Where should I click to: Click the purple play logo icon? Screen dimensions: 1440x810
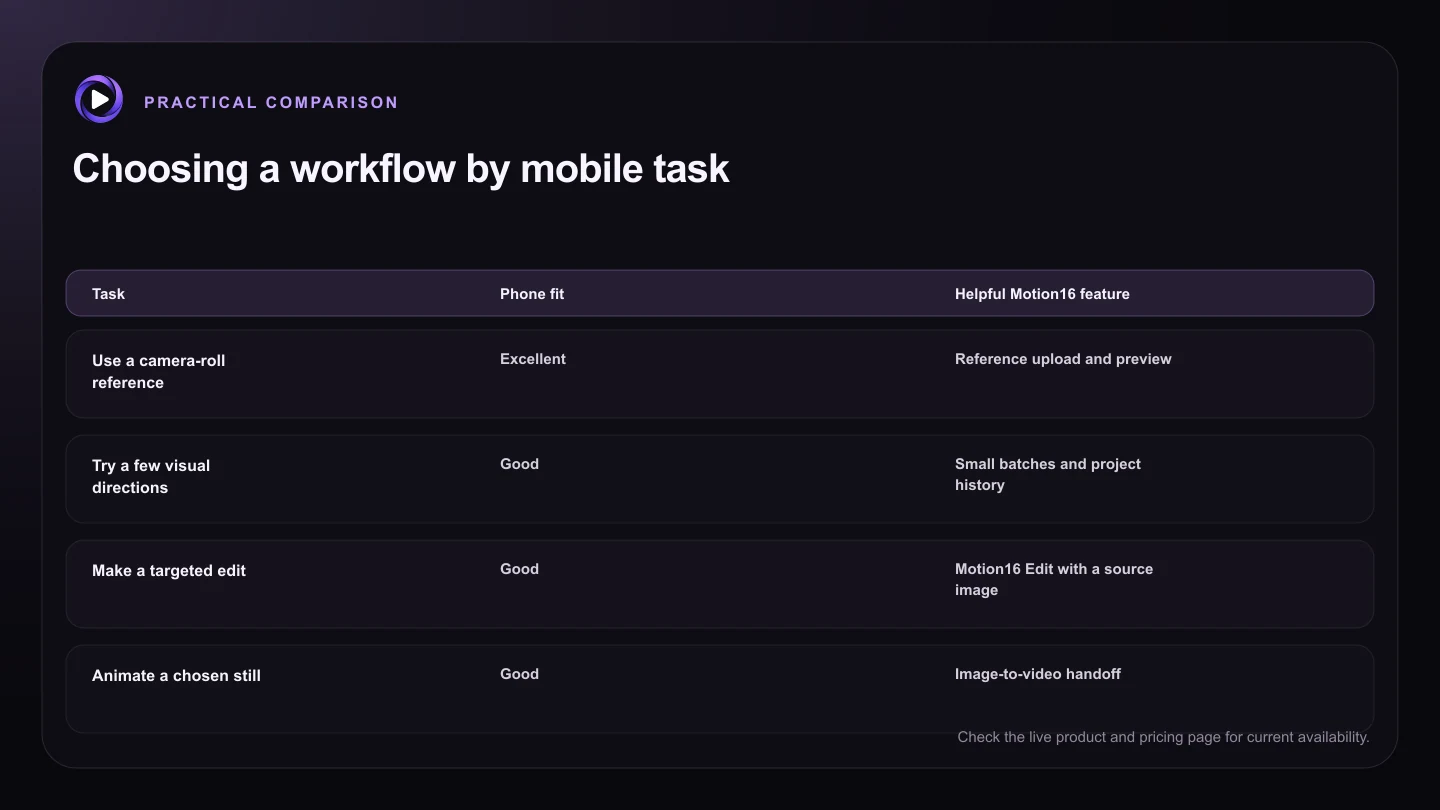tap(99, 99)
